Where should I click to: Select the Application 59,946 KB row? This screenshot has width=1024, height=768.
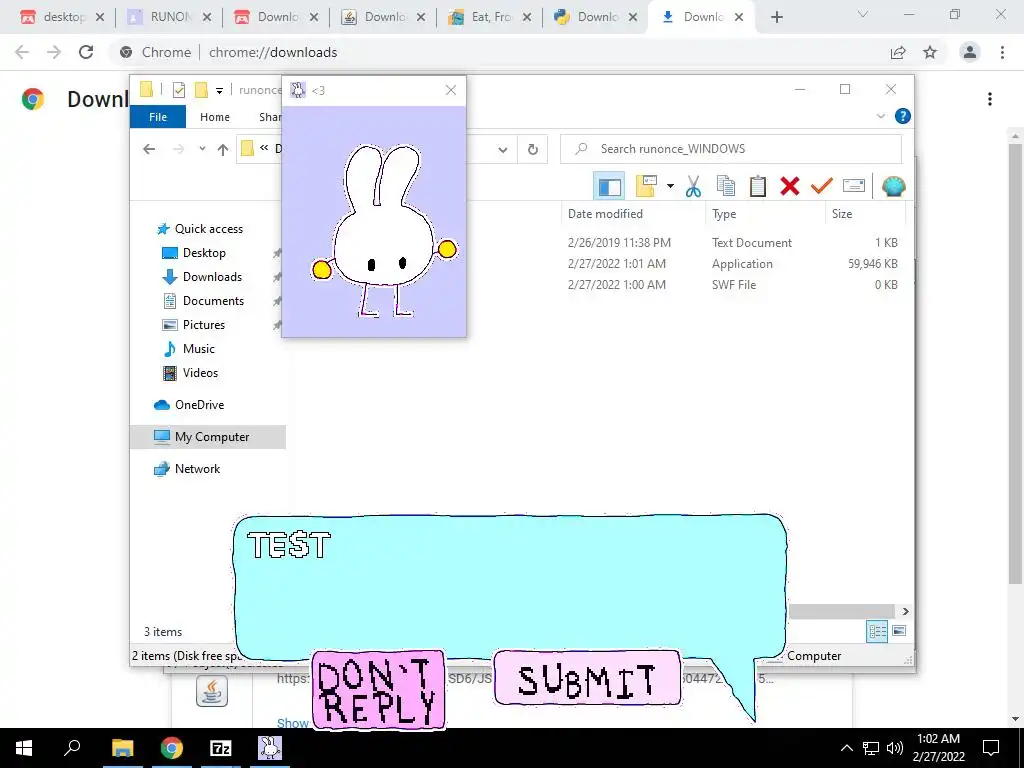pos(731,264)
